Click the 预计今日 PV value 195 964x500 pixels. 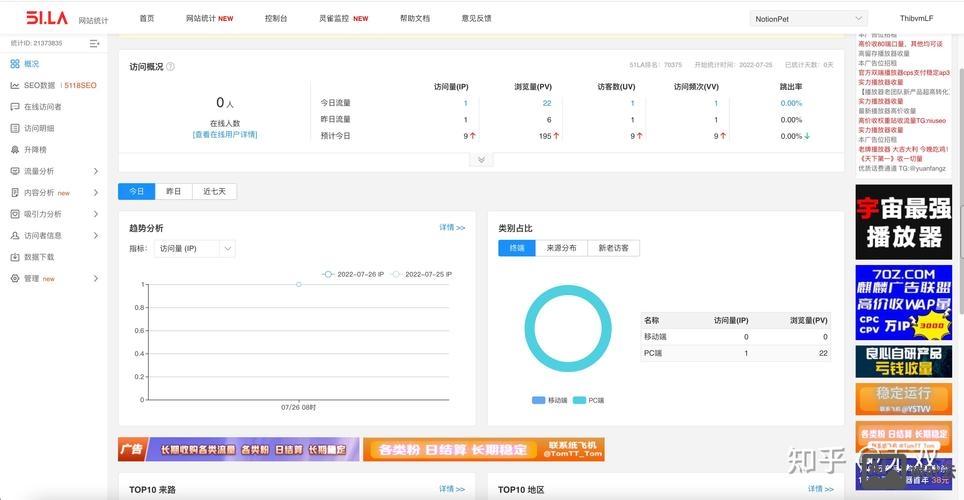pyautogui.click(x=545, y=137)
